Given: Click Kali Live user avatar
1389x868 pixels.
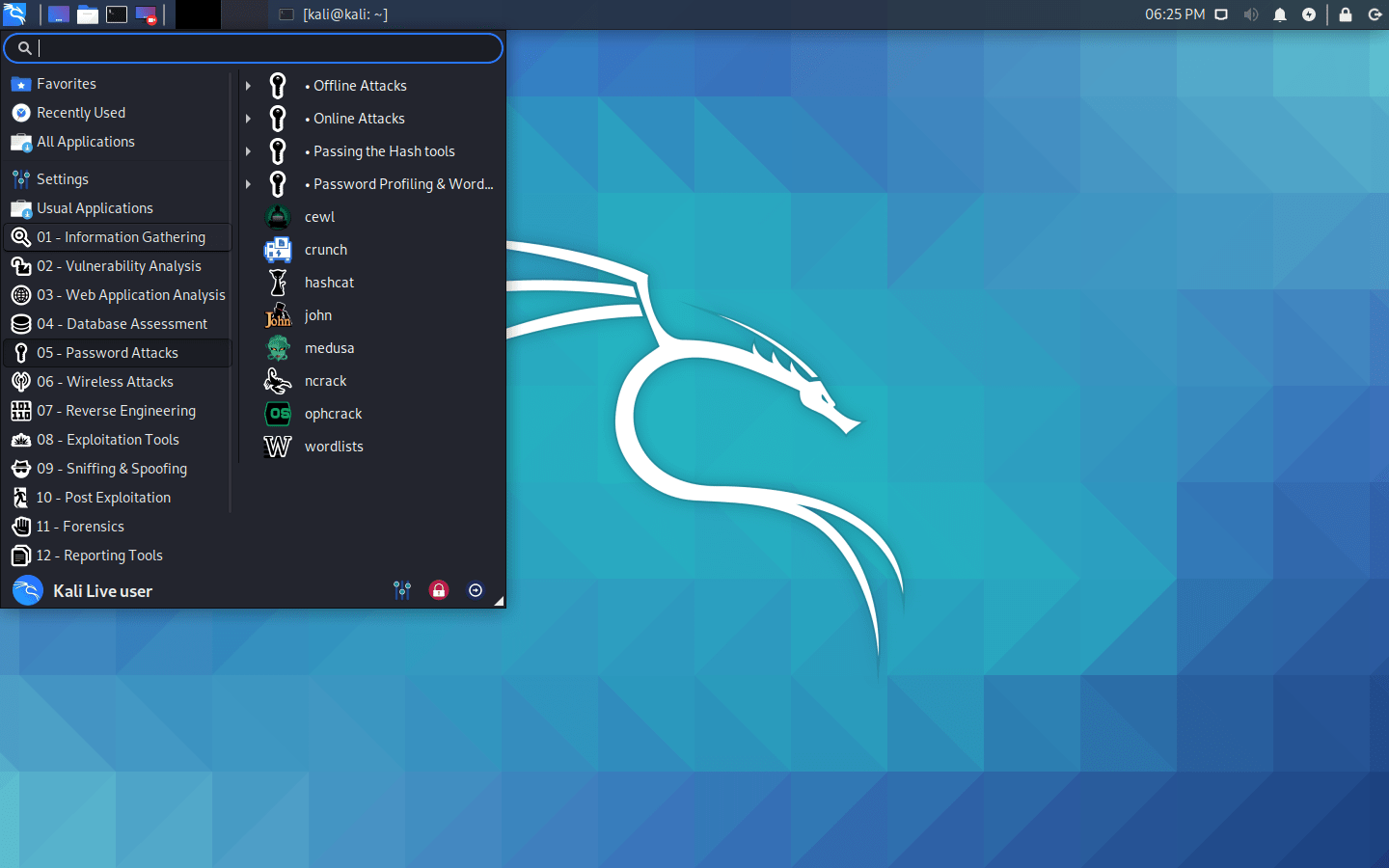Looking at the screenshot, I should coord(28,590).
